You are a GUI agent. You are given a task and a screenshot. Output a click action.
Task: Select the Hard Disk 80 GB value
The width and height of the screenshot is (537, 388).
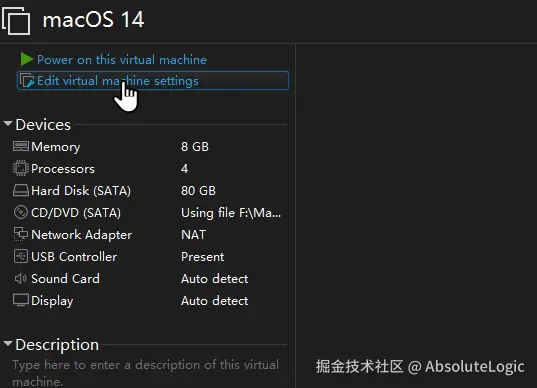pos(198,191)
